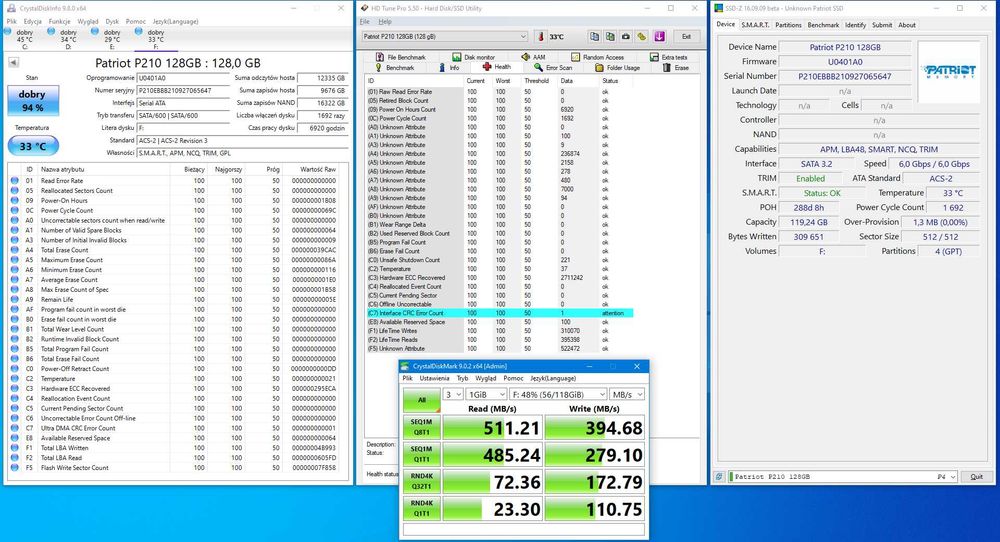Click the Read Error Rate status icon
Image resolution: width=1000 pixels, height=542 pixels.
coord(15,180)
